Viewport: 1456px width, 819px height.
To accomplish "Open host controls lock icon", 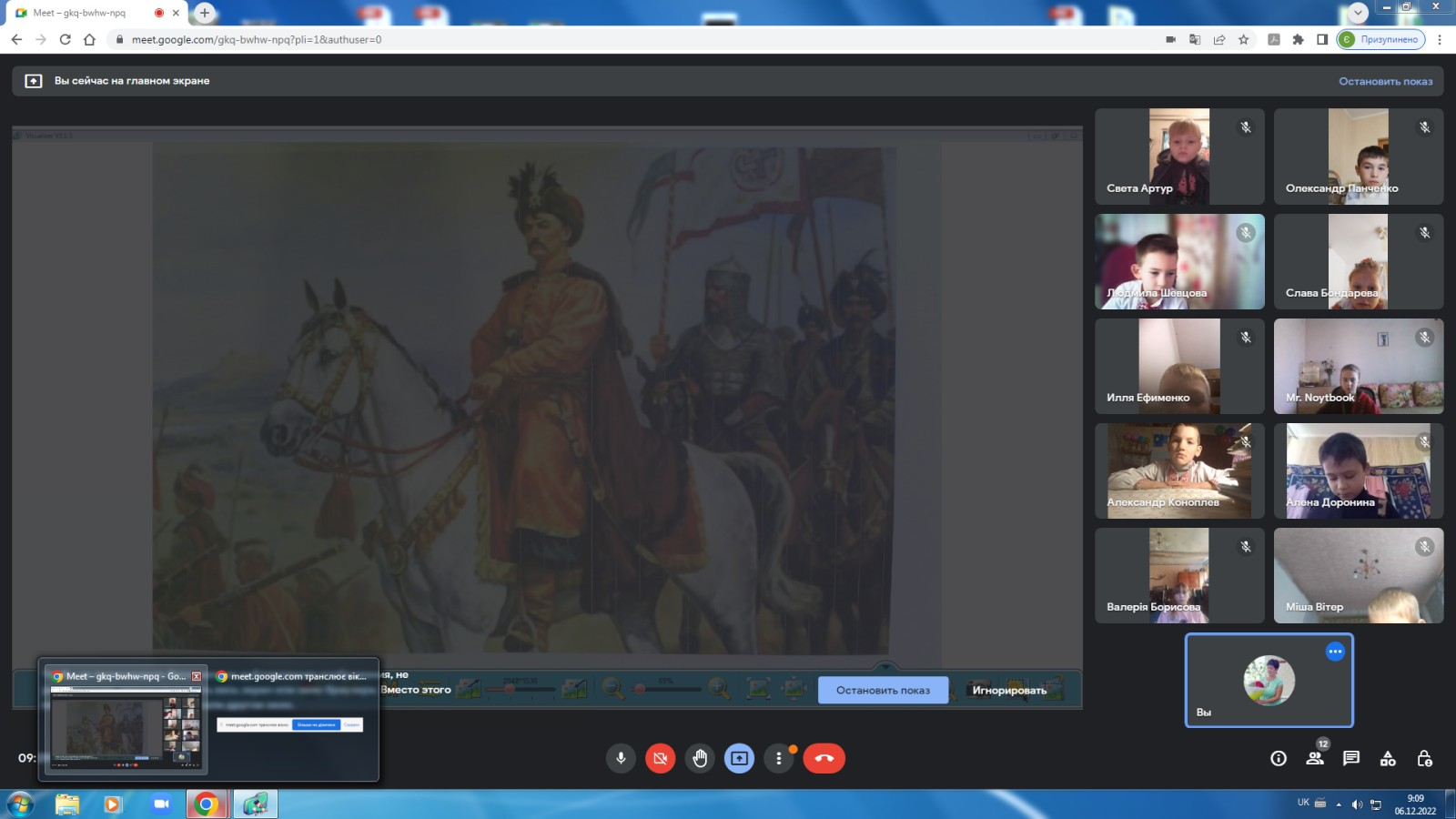I will coord(1425,758).
